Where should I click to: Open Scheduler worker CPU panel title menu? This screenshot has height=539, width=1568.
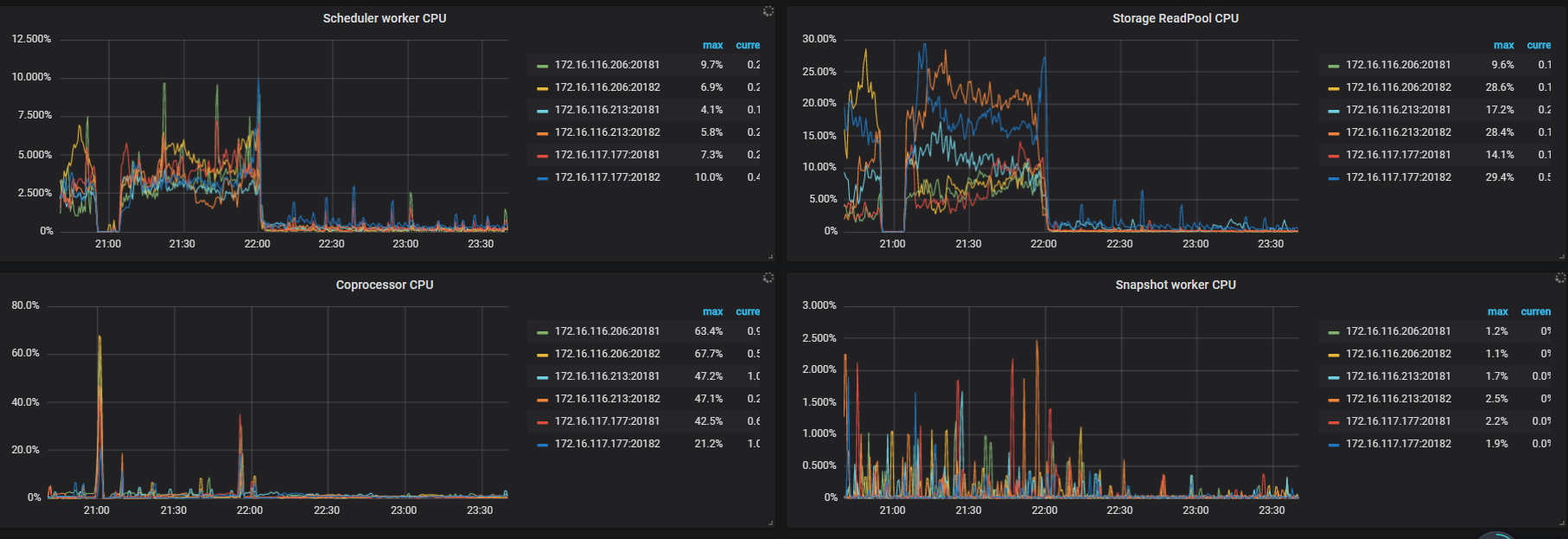(x=384, y=18)
